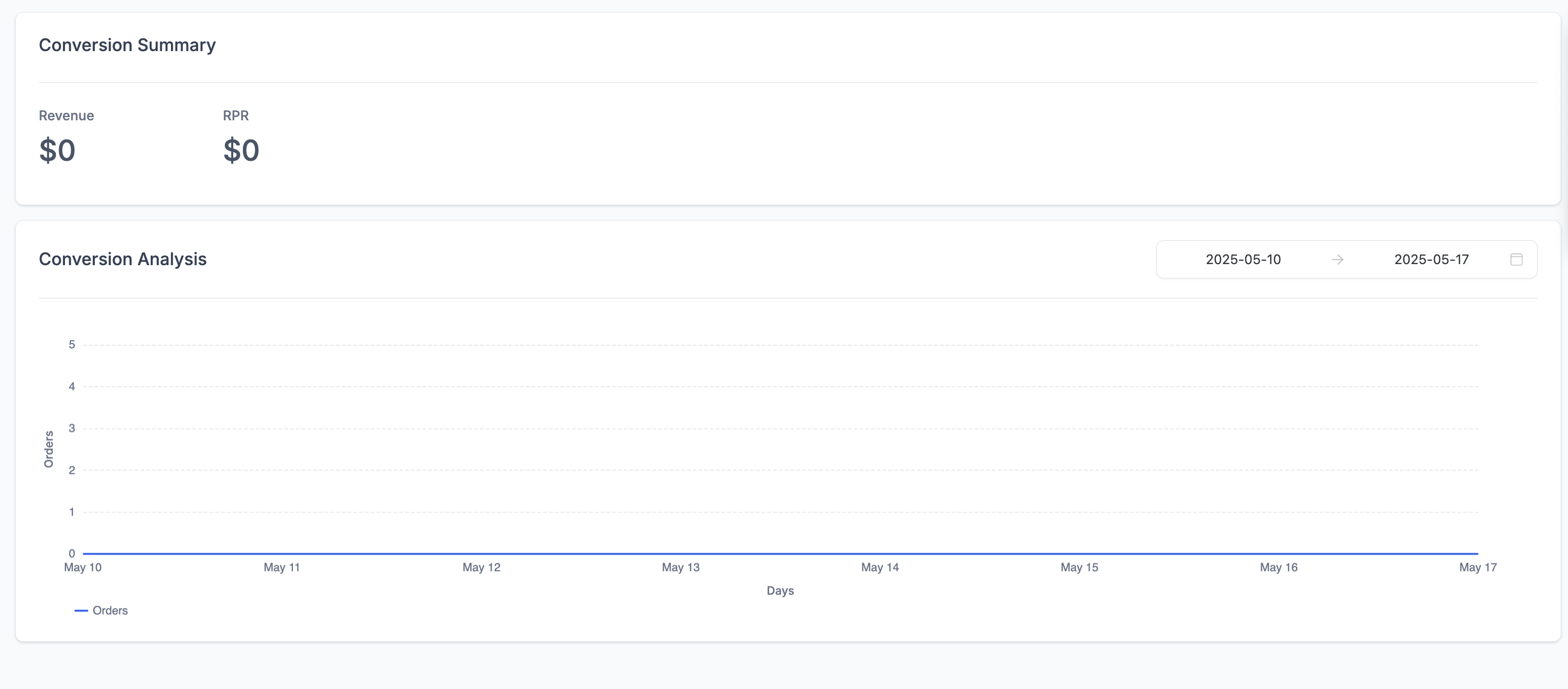This screenshot has width=1568, height=689.
Task: Click the May 15 x-axis label
Action: 1079,567
